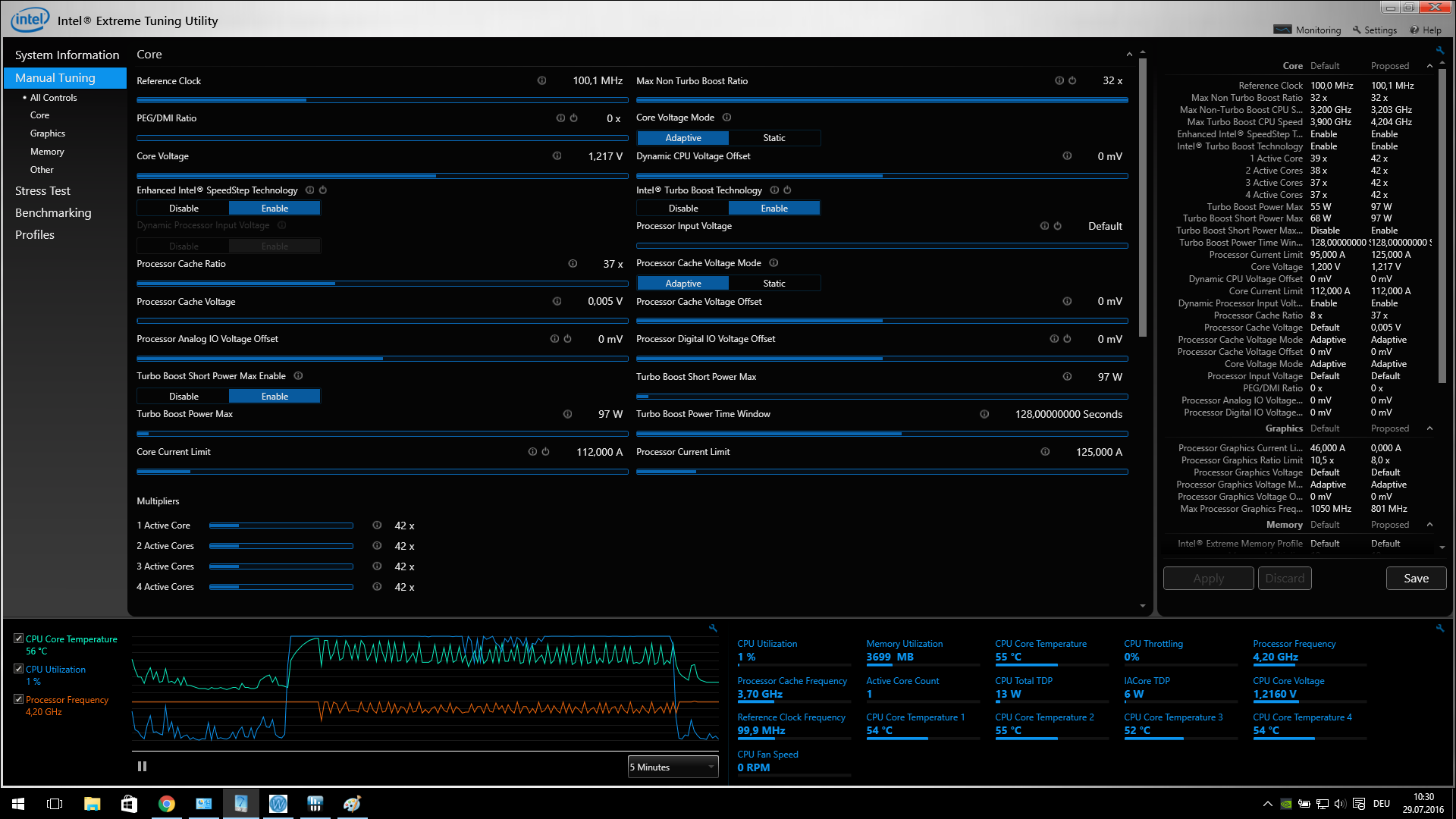The image size is (1456, 819).
Task: Disable Intel Turbo Boost Technology
Action: tap(683, 209)
